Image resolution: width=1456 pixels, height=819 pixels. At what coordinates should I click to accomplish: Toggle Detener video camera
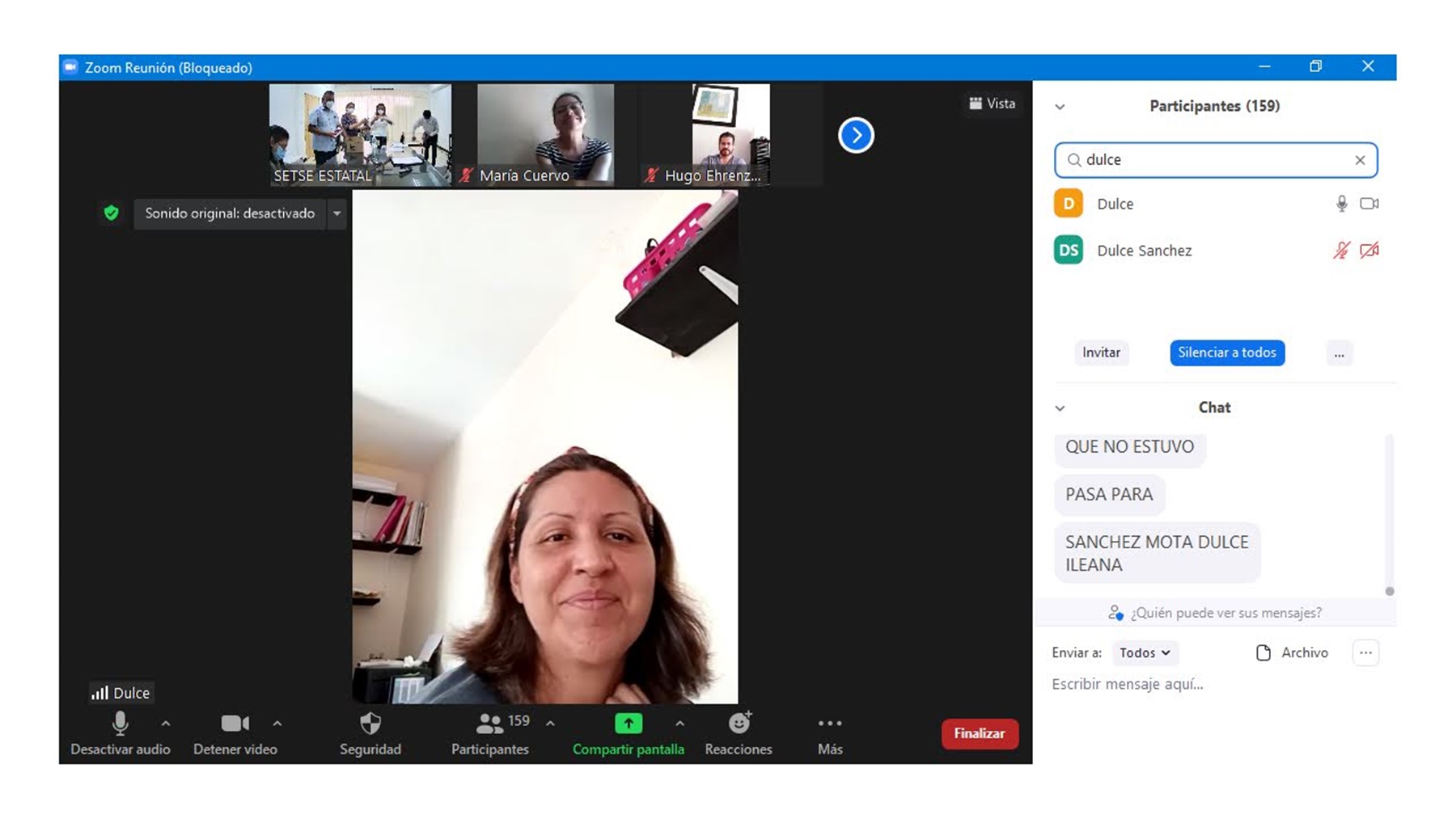tap(235, 724)
